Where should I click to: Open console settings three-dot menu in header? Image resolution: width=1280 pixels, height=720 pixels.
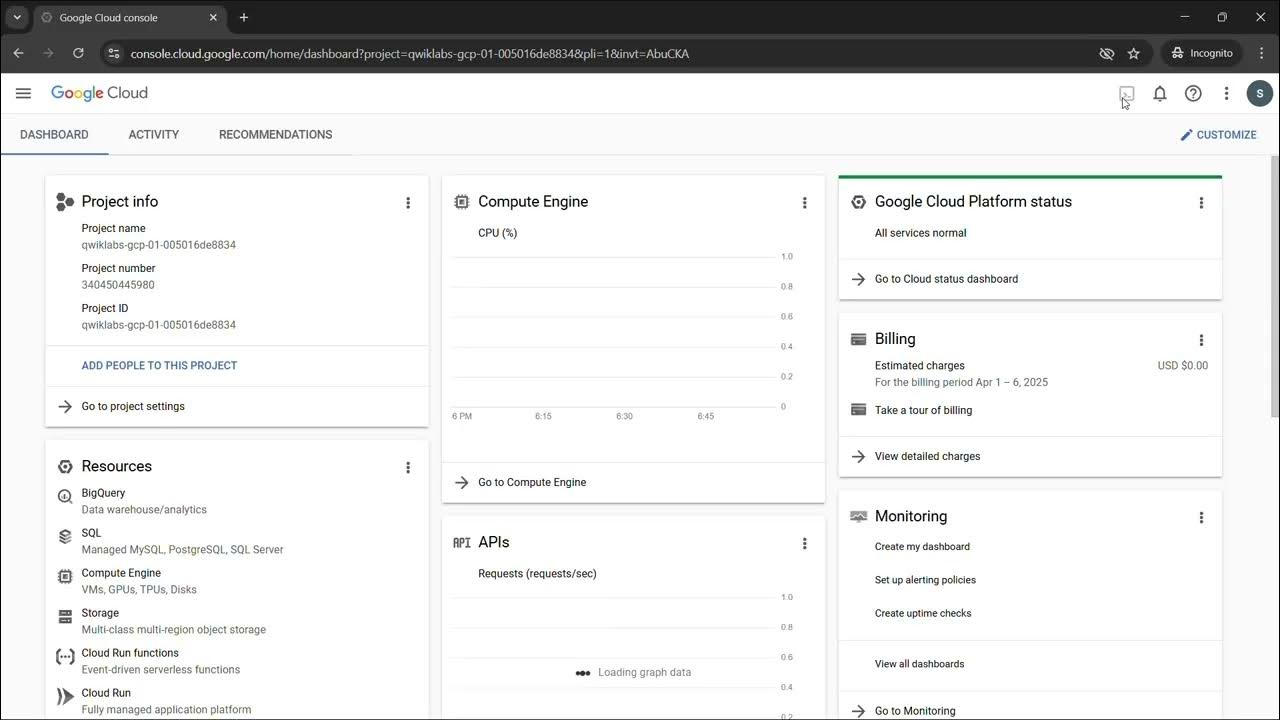click(1226, 93)
